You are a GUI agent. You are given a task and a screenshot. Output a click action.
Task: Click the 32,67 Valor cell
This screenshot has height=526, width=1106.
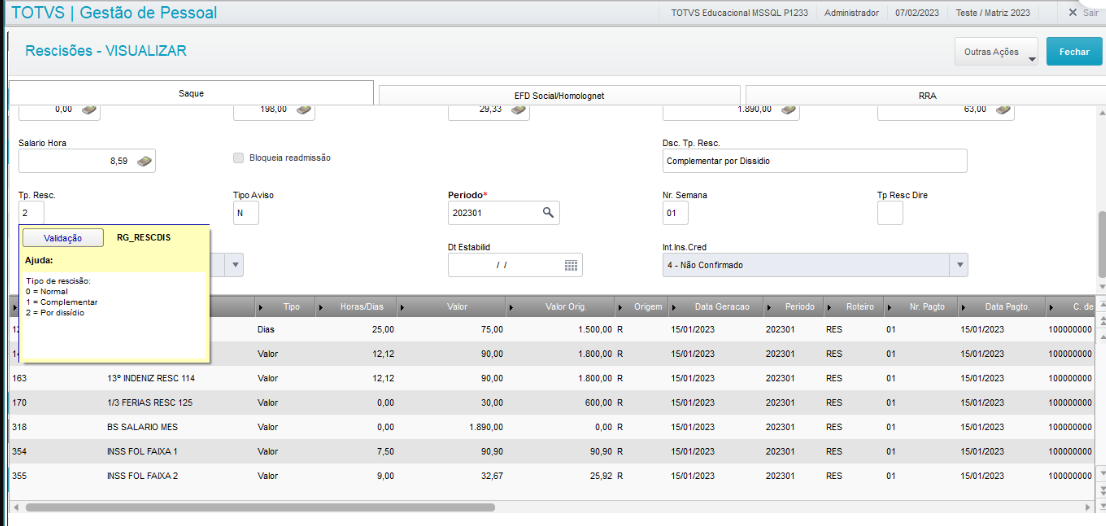pyautogui.click(x=492, y=476)
